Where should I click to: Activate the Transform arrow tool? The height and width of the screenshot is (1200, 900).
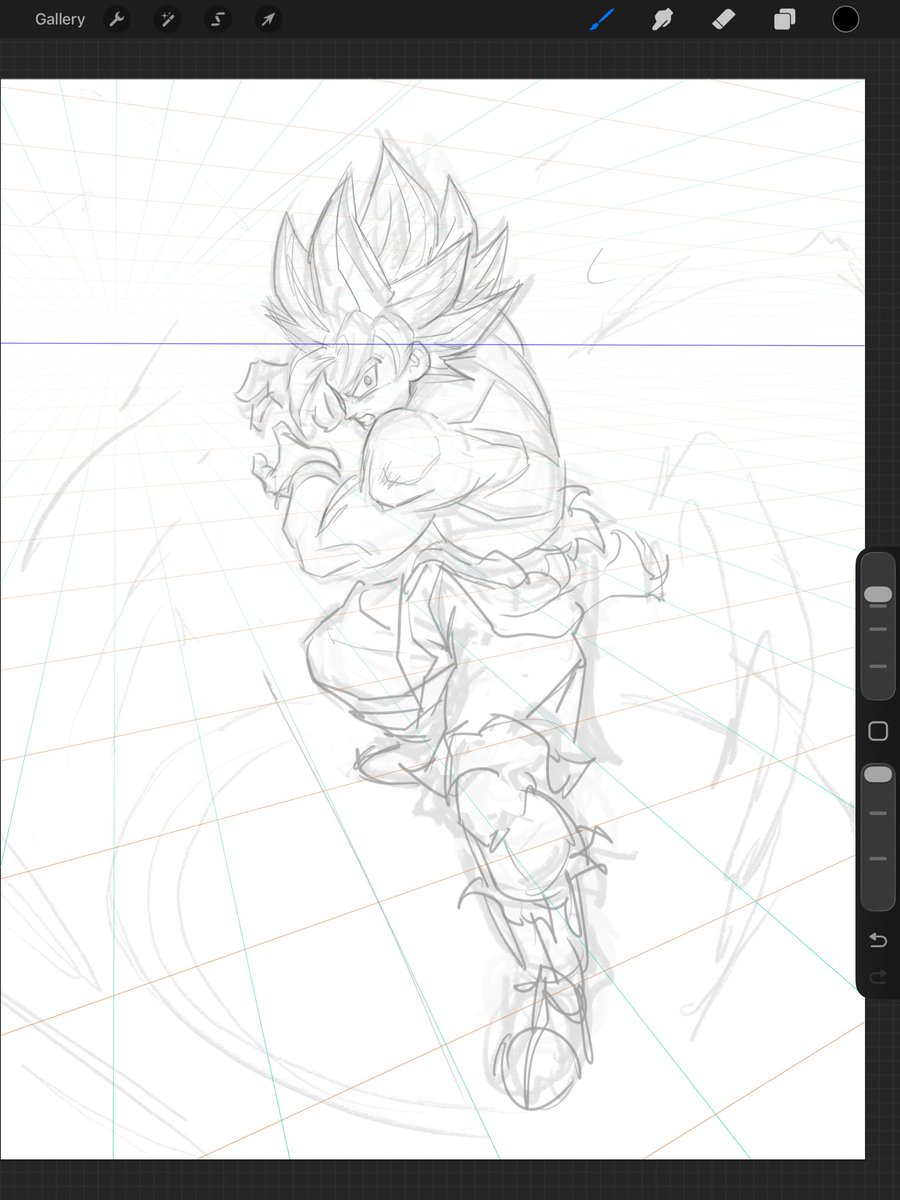(x=267, y=19)
